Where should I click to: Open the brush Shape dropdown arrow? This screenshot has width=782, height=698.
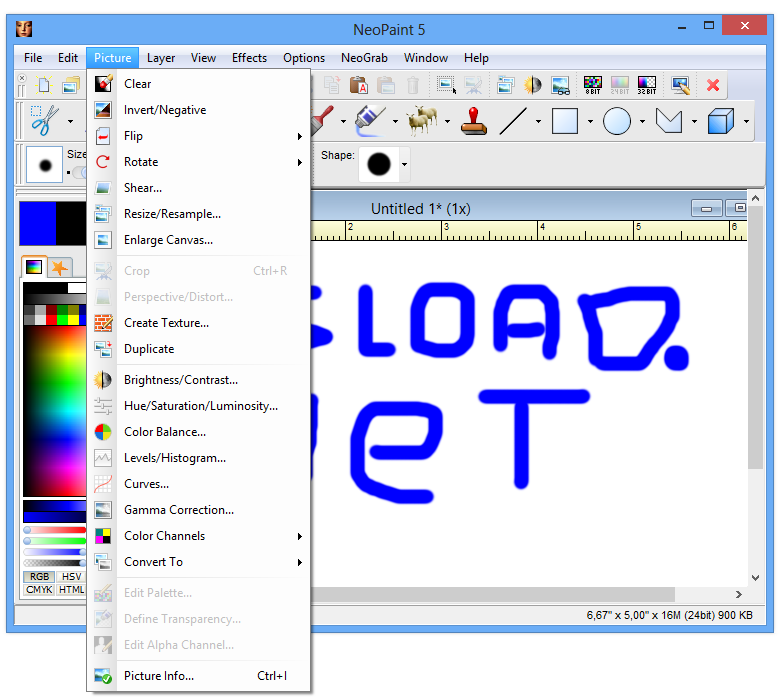(404, 165)
